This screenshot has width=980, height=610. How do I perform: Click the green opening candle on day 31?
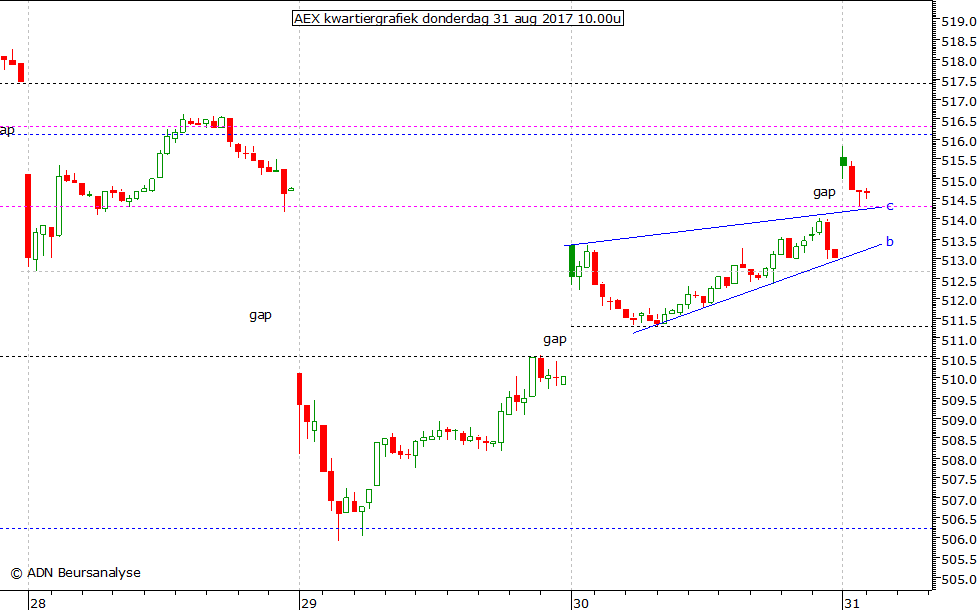click(843, 161)
